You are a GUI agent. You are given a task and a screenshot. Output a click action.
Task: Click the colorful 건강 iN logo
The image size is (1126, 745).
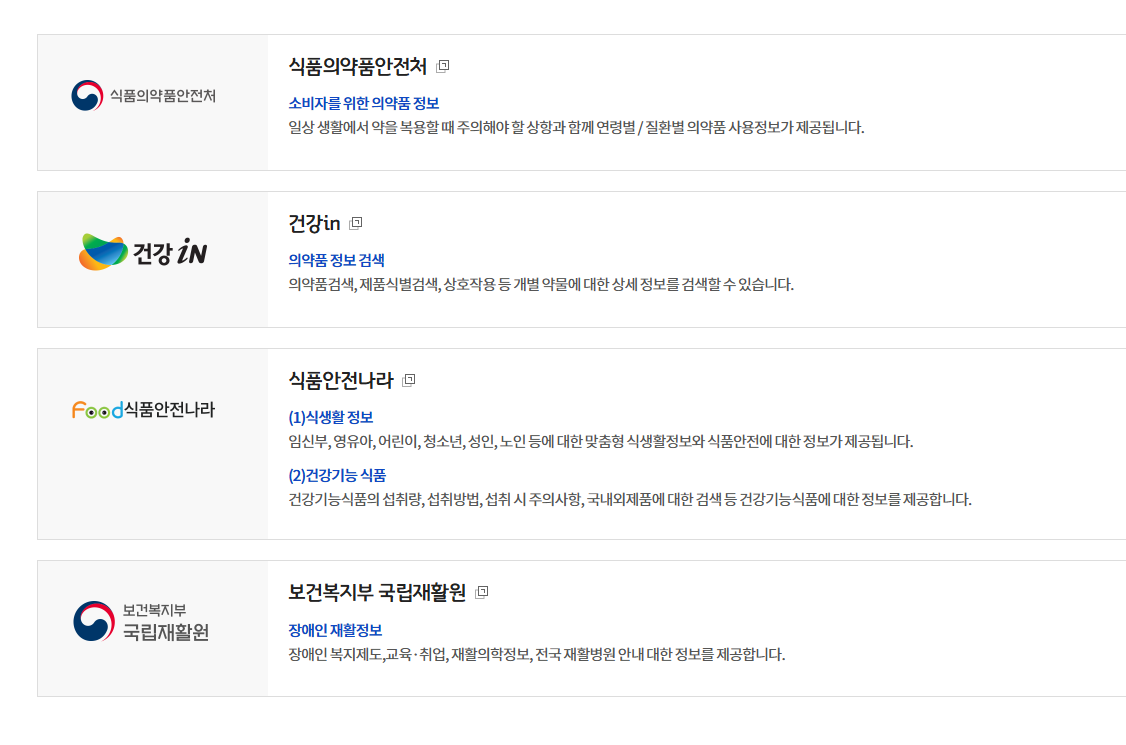pos(144,252)
